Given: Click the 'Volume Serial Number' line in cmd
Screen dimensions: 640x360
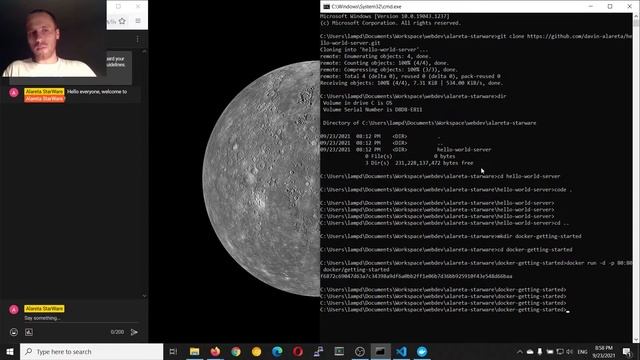Looking at the screenshot, I should [372, 110].
